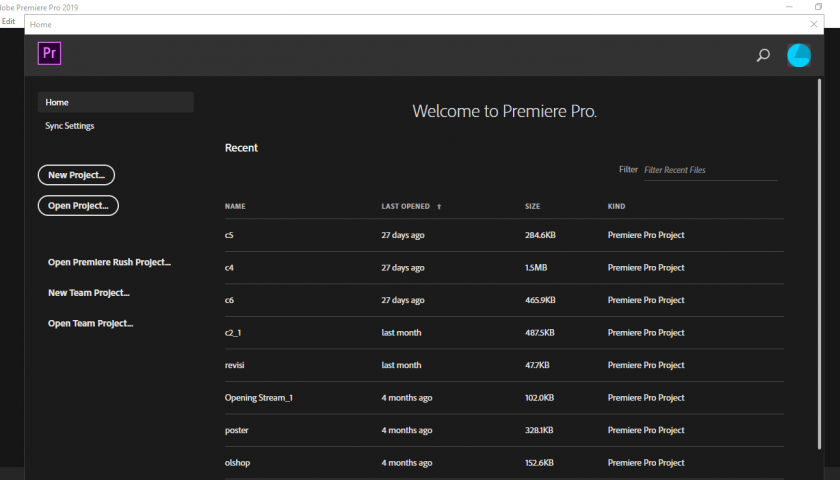Sort recent files by Name column
The height and width of the screenshot is (480, 840).
(x=235, y=206)
